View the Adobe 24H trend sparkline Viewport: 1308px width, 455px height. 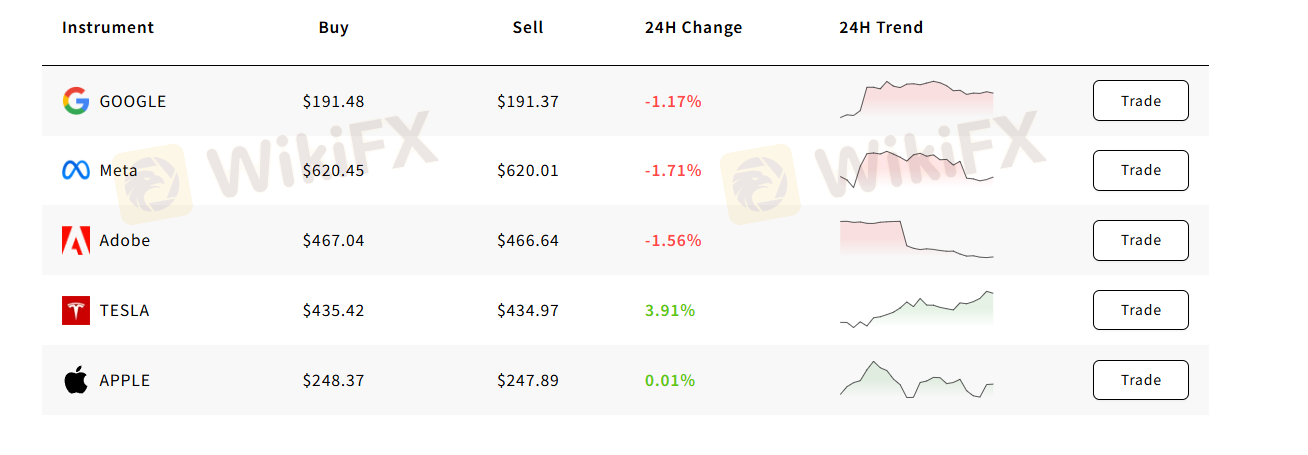click(x=917, y=239)
